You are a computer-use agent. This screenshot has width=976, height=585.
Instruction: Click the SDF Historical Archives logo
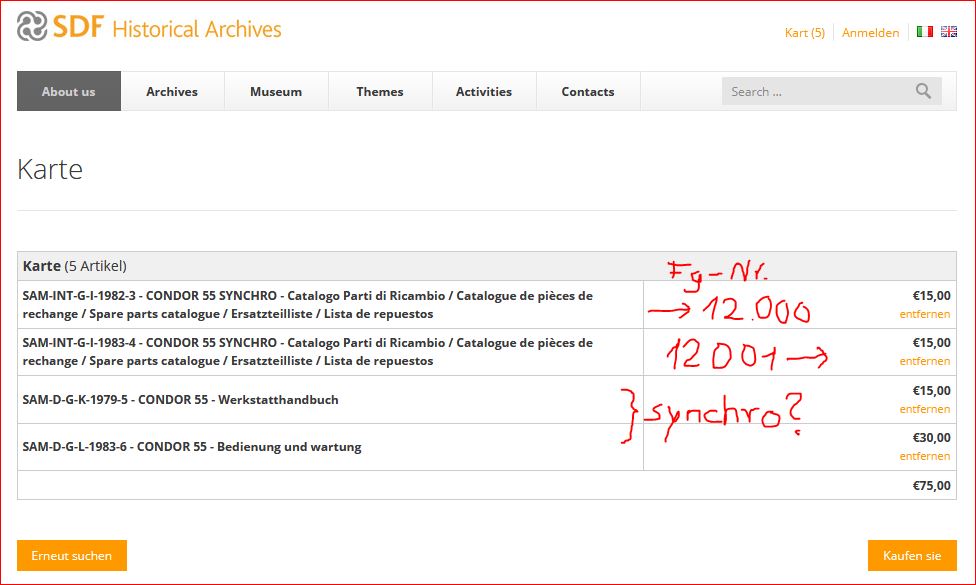coord(149,28)
